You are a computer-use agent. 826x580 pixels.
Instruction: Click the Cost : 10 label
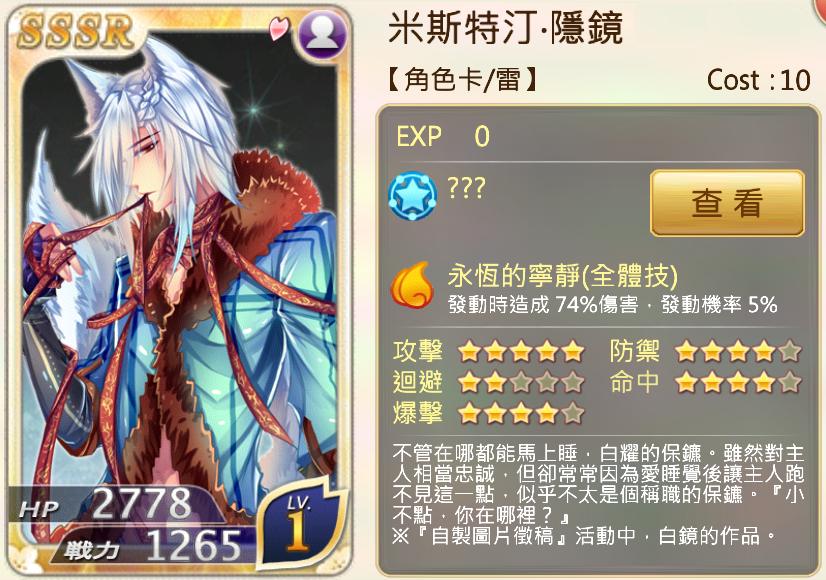(x=759, y=80)
